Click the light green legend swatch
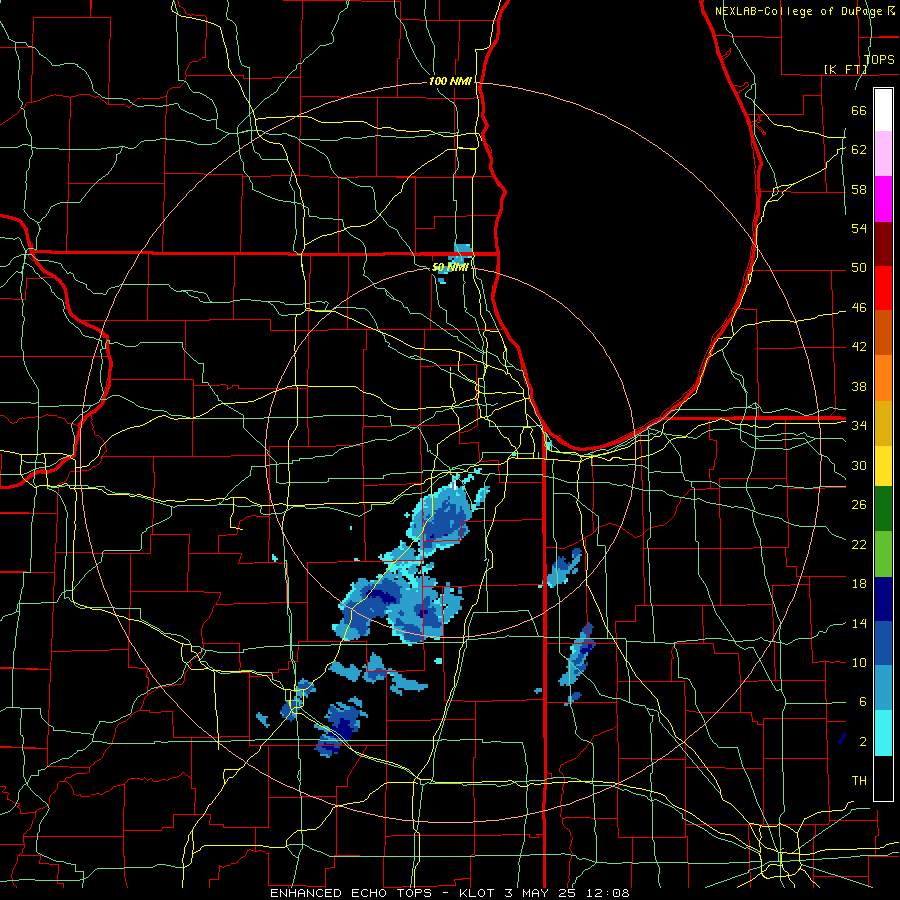 883,554
